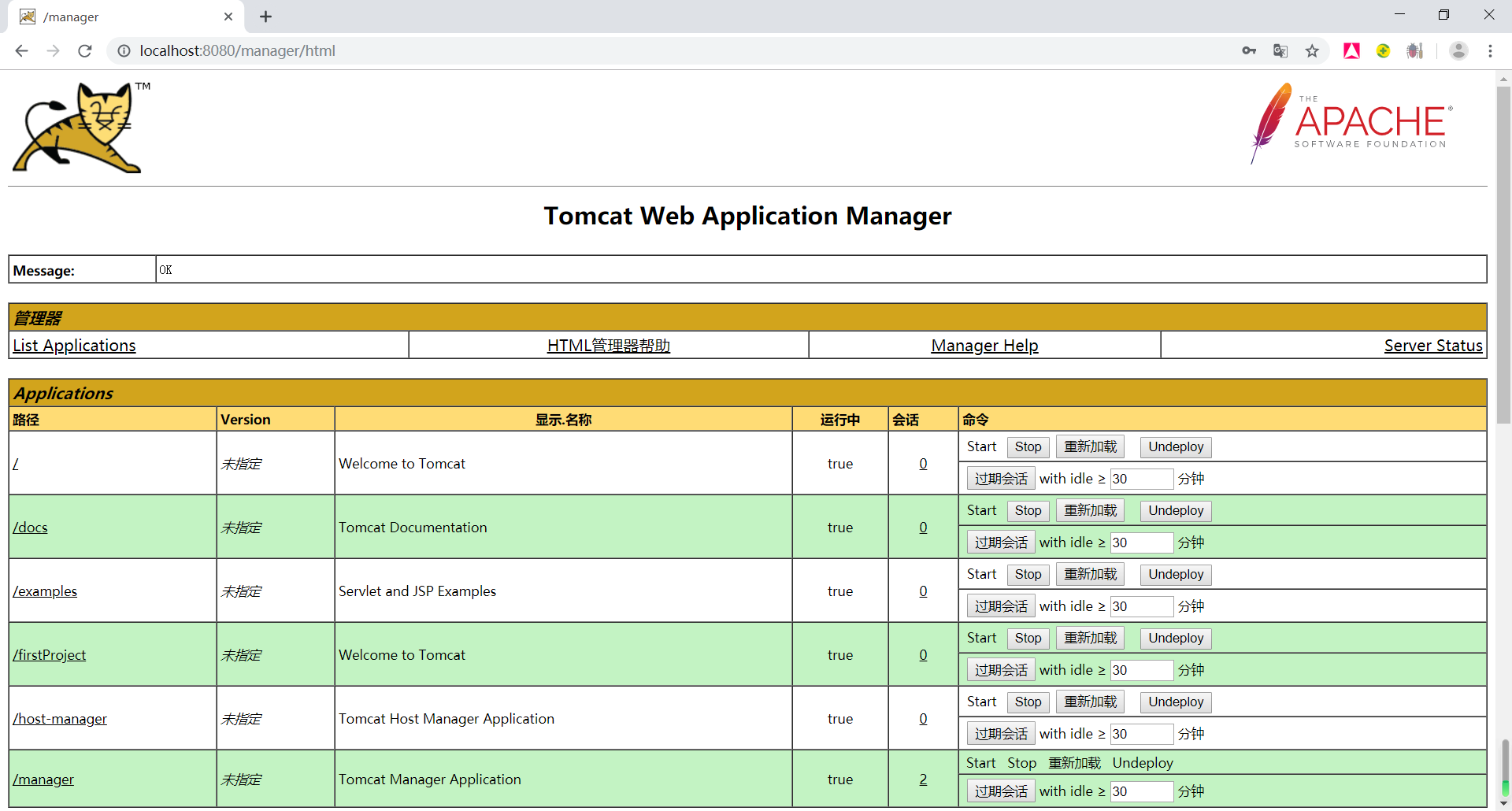Stop the root Welcome to Tomcat app
The width and height of the screenshot is (1512, 811).
coord(1028,447)
